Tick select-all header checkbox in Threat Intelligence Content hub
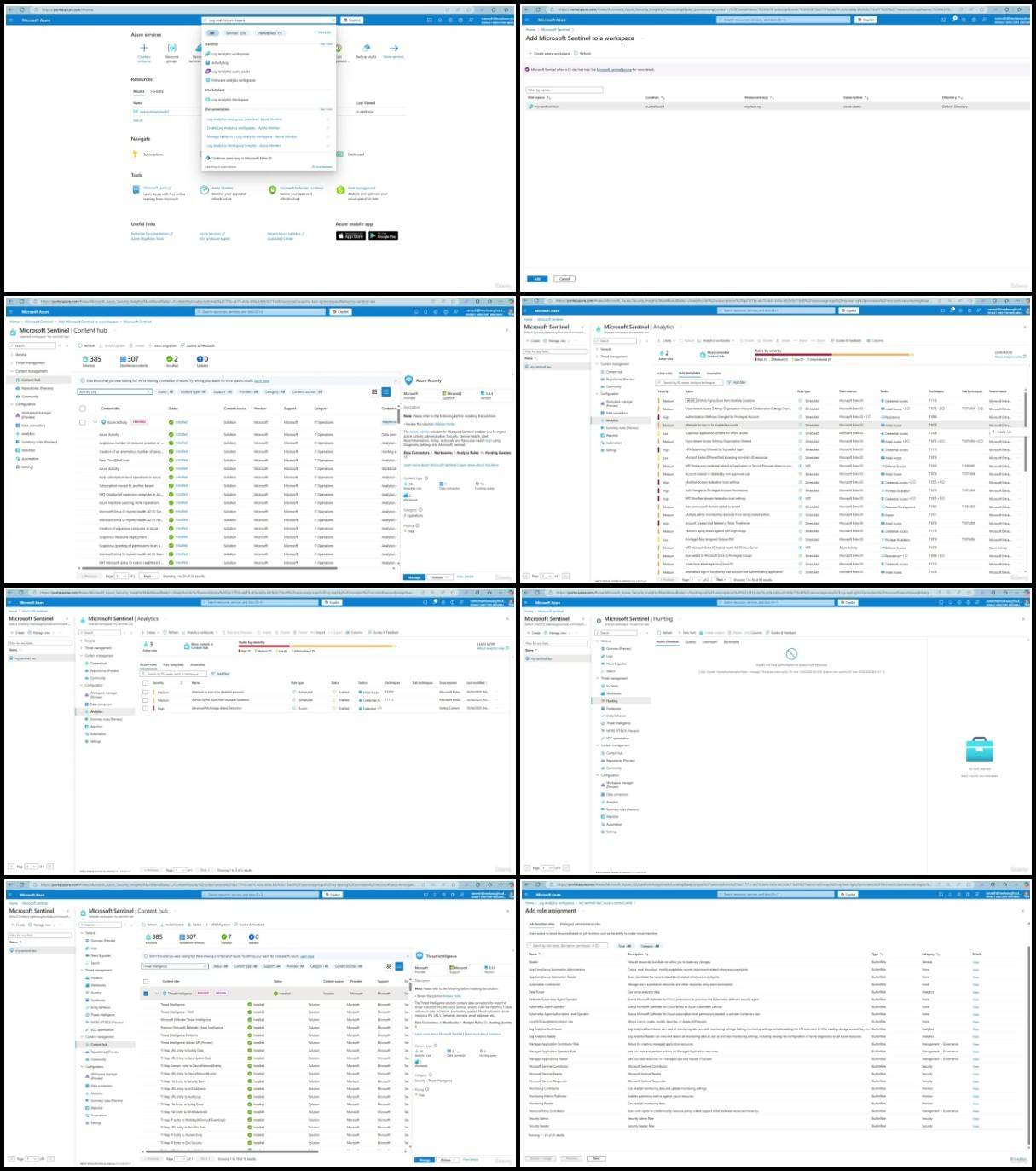The image size is (1036, 1171). [147, 982]
